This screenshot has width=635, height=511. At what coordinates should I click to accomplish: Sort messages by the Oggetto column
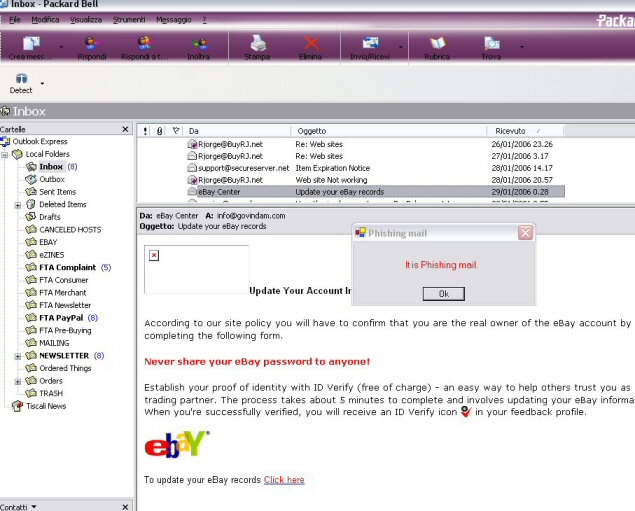(x=389, y=131)
